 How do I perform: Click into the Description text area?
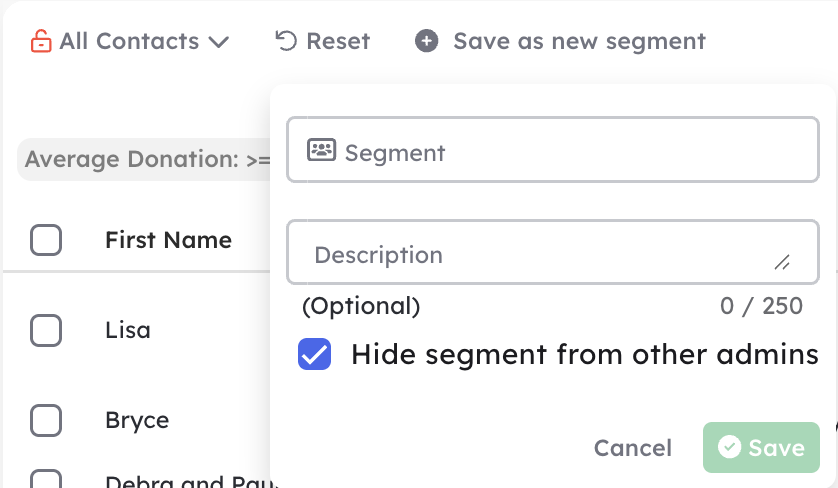point(553,252)
